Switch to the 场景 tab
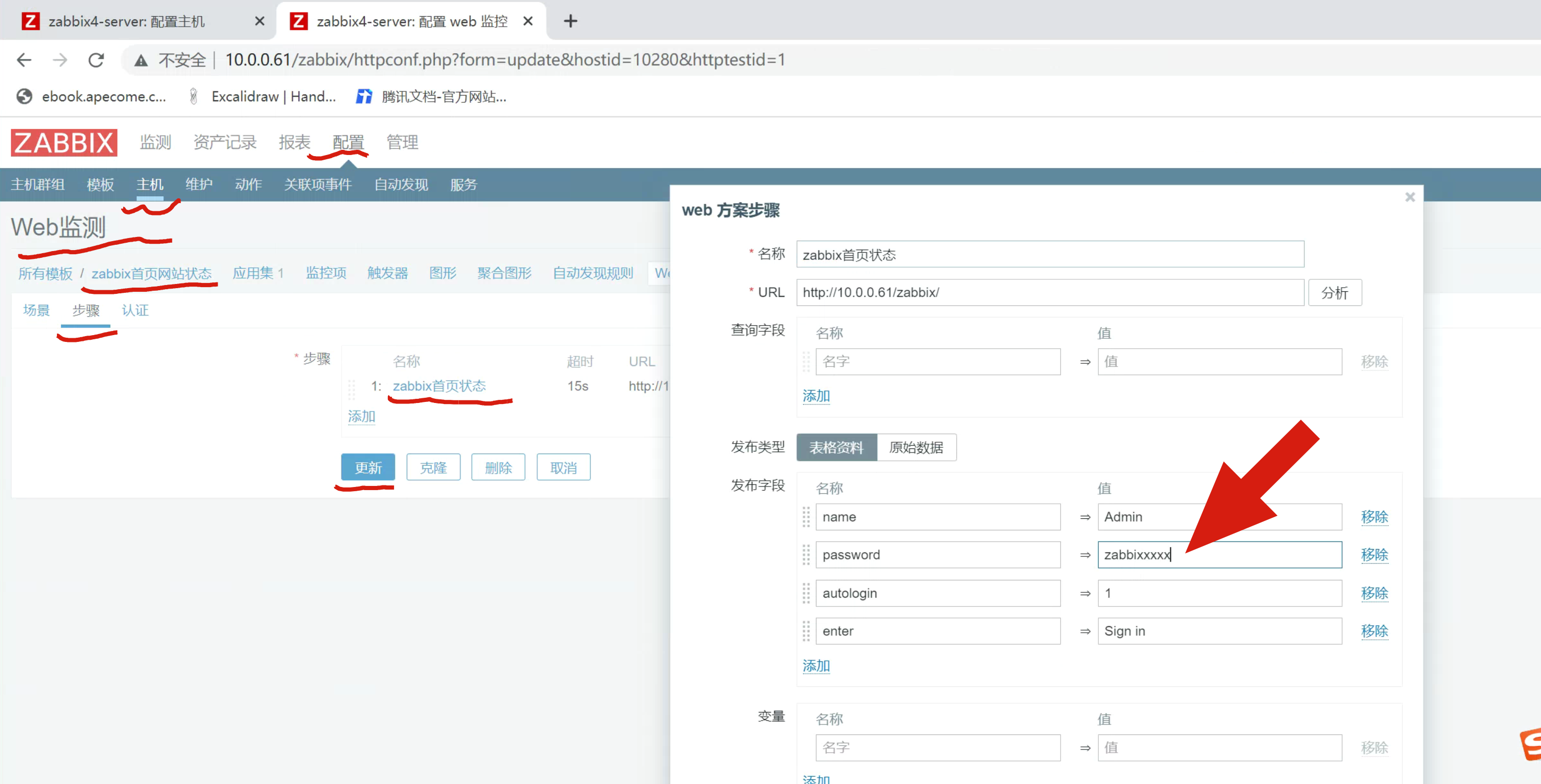This screenshot has height=784, width=1541. coord(36,311)
